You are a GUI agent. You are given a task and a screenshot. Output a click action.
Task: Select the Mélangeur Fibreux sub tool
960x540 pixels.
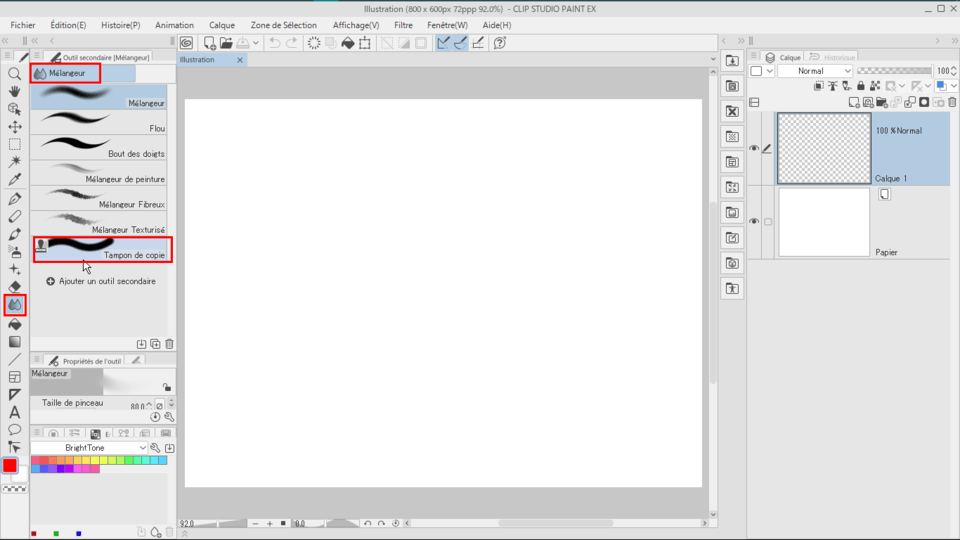(99, 198)
